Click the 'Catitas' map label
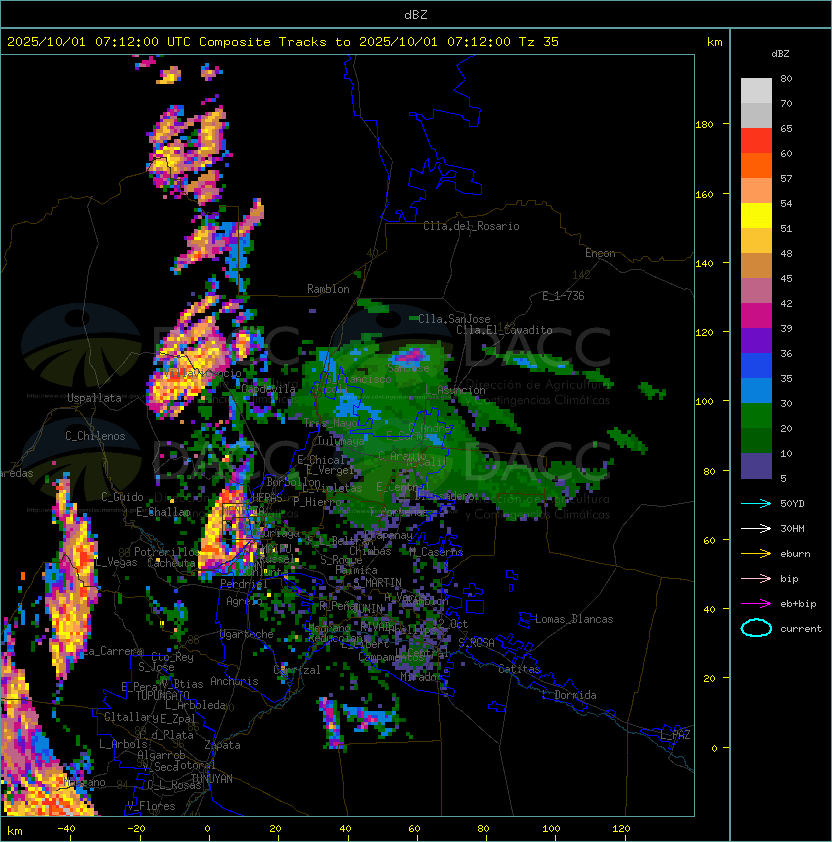 [519, 669]
